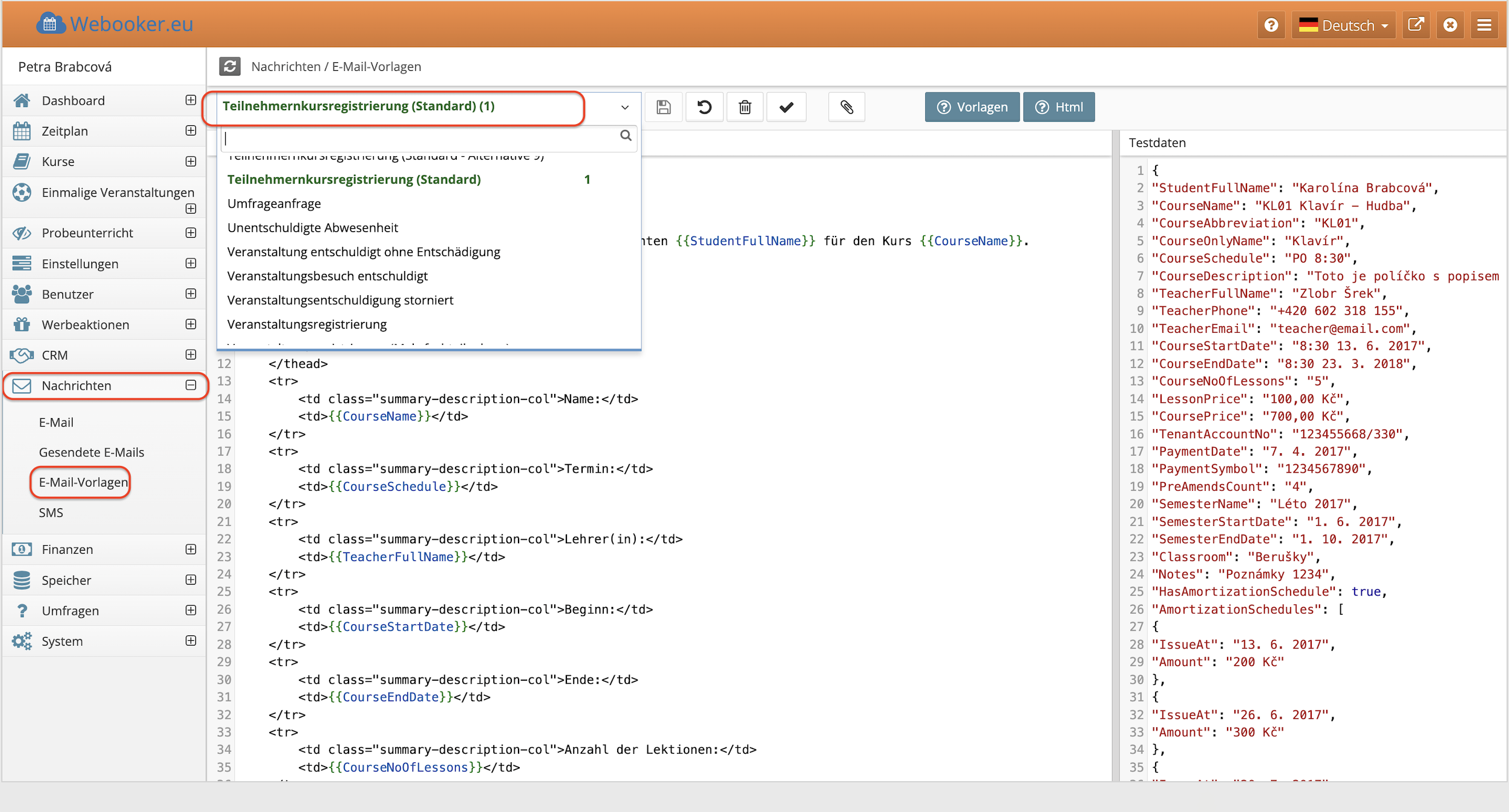
Task: Click the save template floppy disk icon
Action: pos(664,107)
